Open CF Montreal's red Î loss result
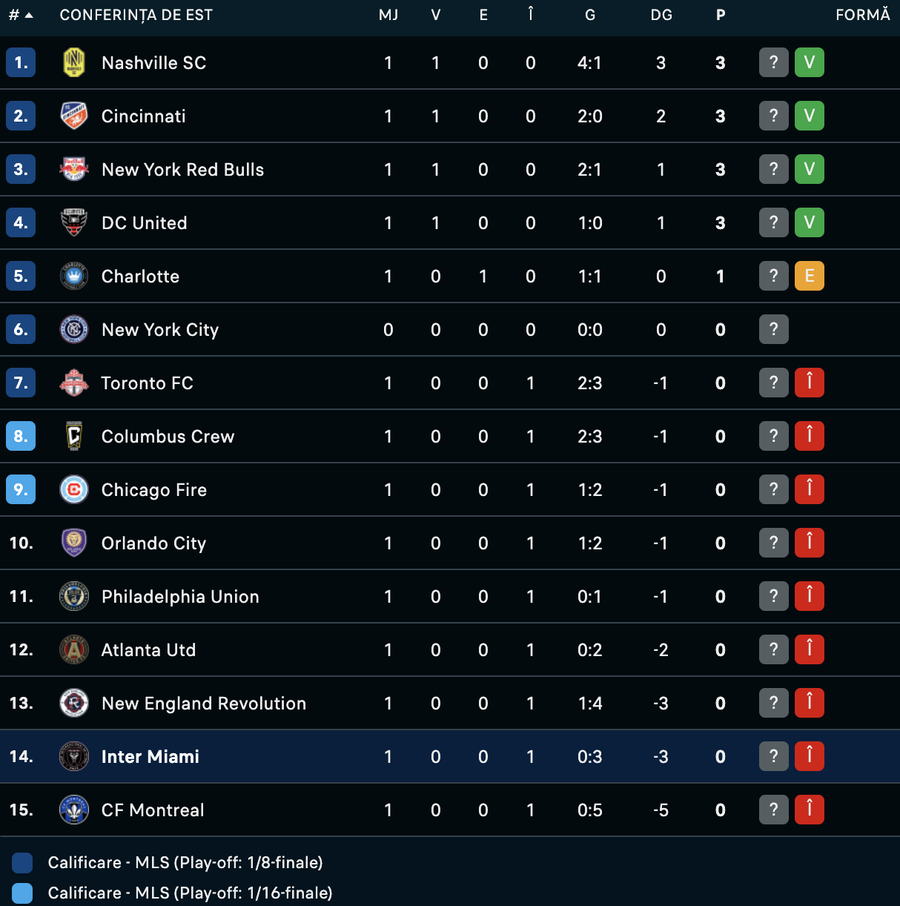The height and width of the screenshot is (906, 900). pyautogui.click(x=809, y=810)
